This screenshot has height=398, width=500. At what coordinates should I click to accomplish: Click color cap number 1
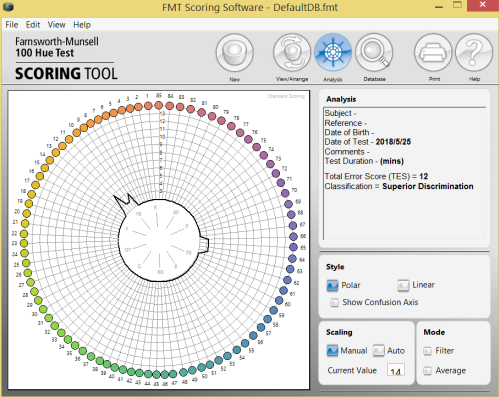[148, 106]
